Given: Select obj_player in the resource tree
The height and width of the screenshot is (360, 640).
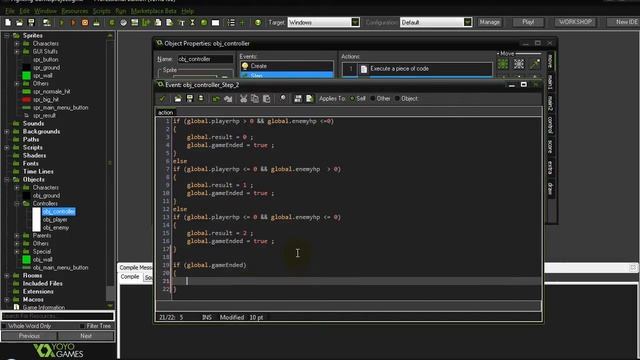Looking at the screenshot, I should (55, 220).
